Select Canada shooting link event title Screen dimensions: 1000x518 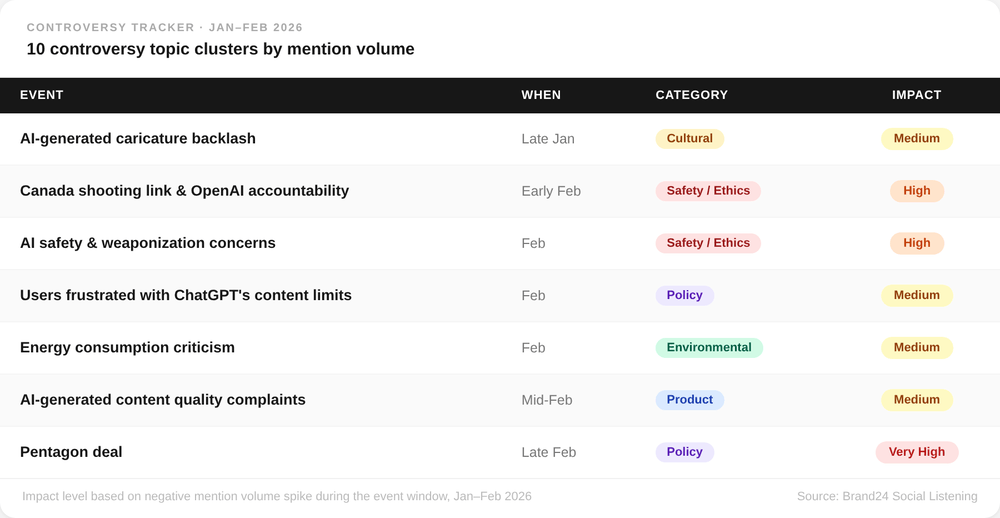pyautogui.click(x=184, y=191)
